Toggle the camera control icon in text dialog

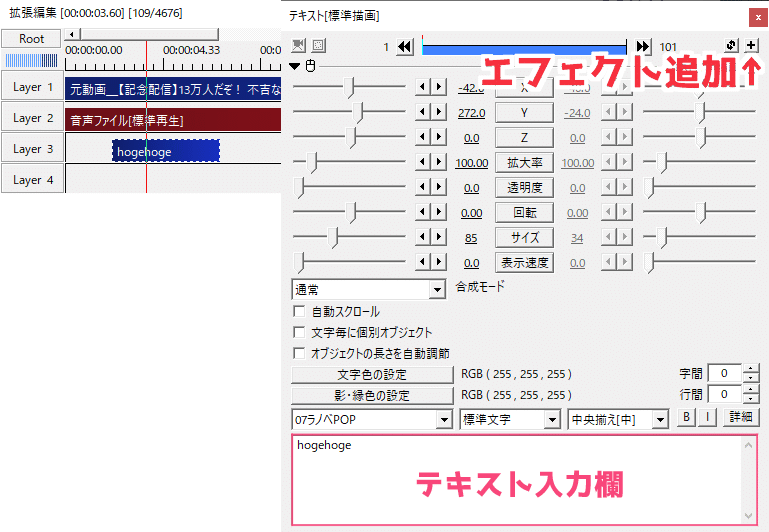(298, 46)
